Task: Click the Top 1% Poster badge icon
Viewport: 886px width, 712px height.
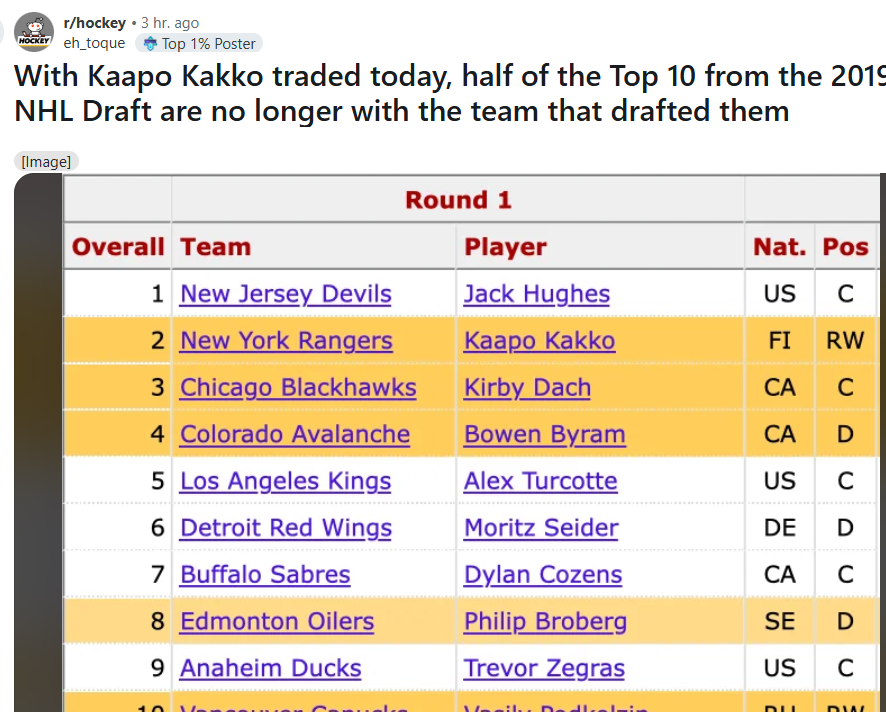Action: click(150, 44)
